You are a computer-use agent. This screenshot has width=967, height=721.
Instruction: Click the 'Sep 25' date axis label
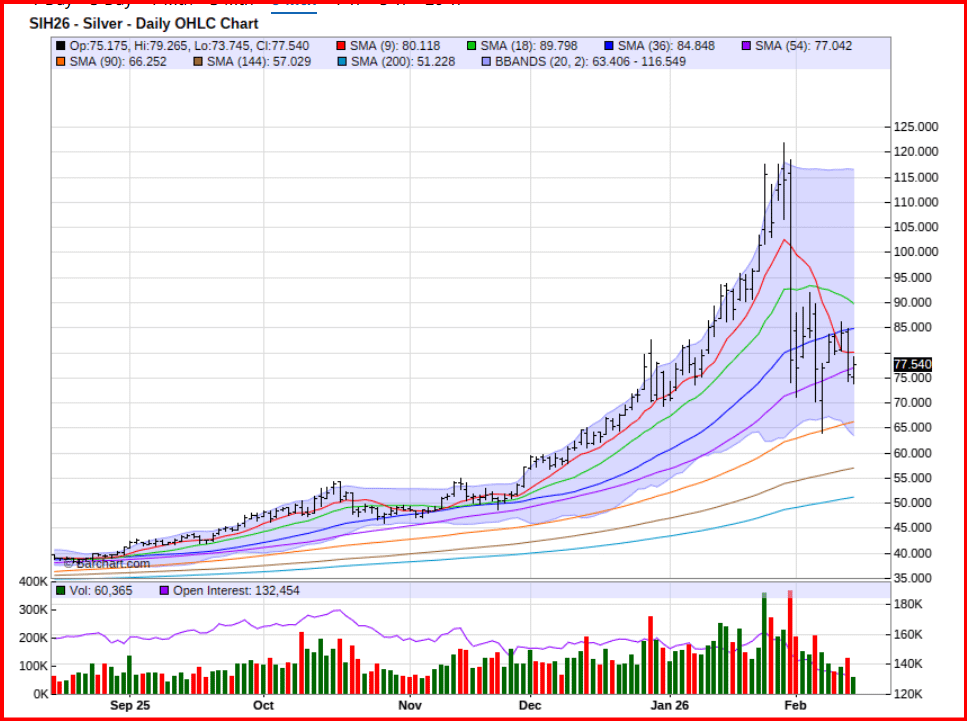click(x=130, y=705)
